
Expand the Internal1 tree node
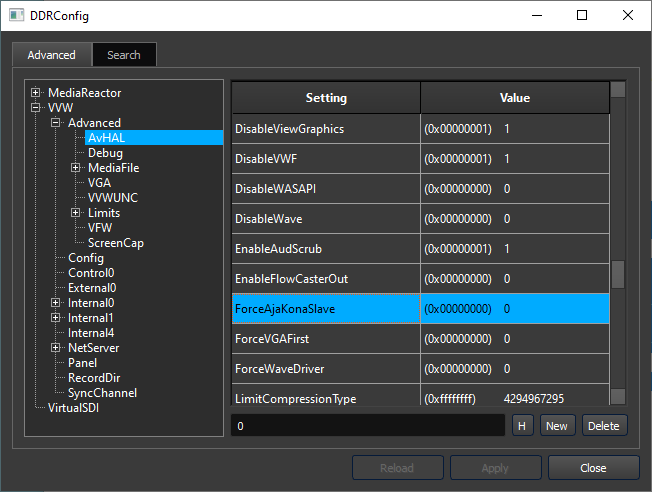point(56,317)
